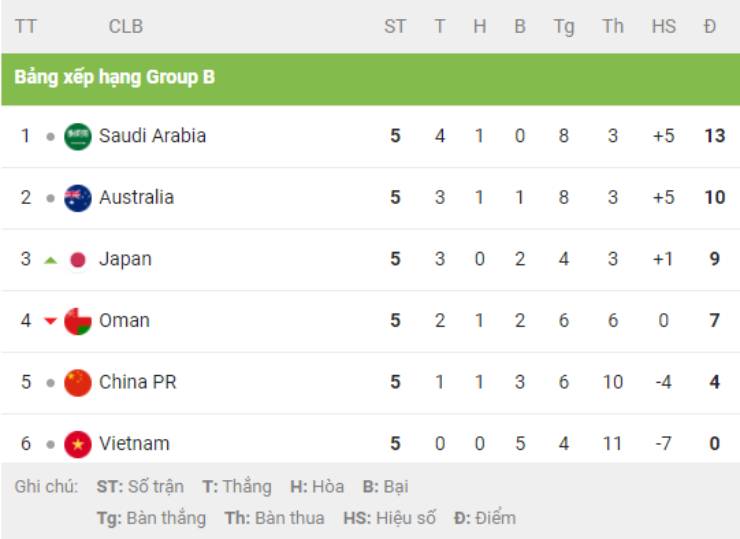Select the Bảng xếp hạng Group B header
The height and width of the screenshot is (539, 740).
coord(115,77)
